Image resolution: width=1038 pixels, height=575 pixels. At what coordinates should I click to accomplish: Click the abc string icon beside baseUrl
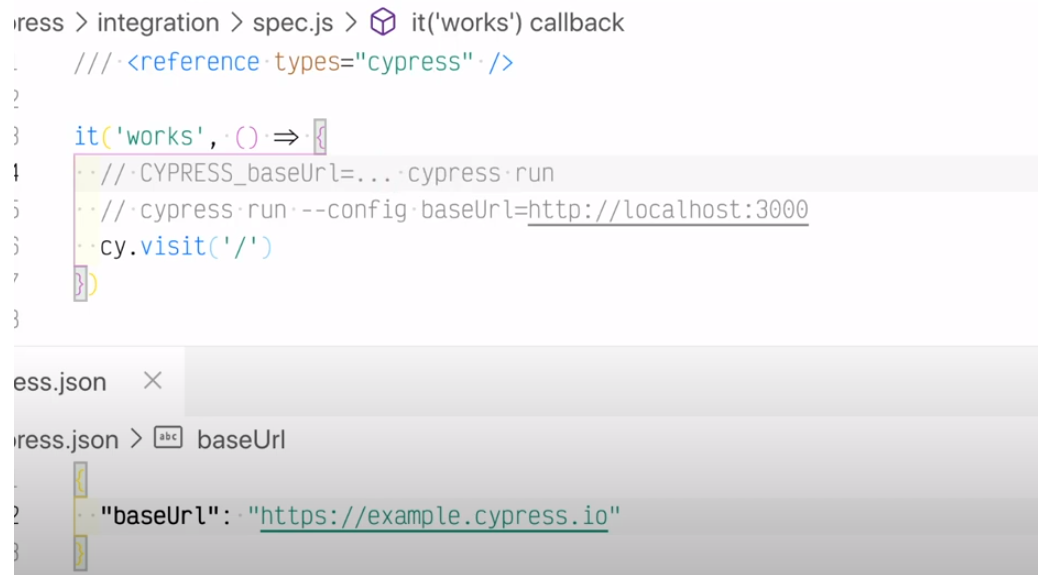pos(168,438)
